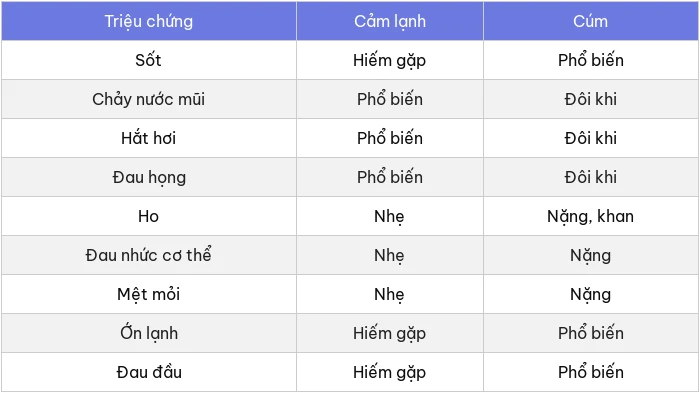Click 'Phổ biến' in the Ớn lạnh row
The image size is (700, 393).
[x=591, y=333]
